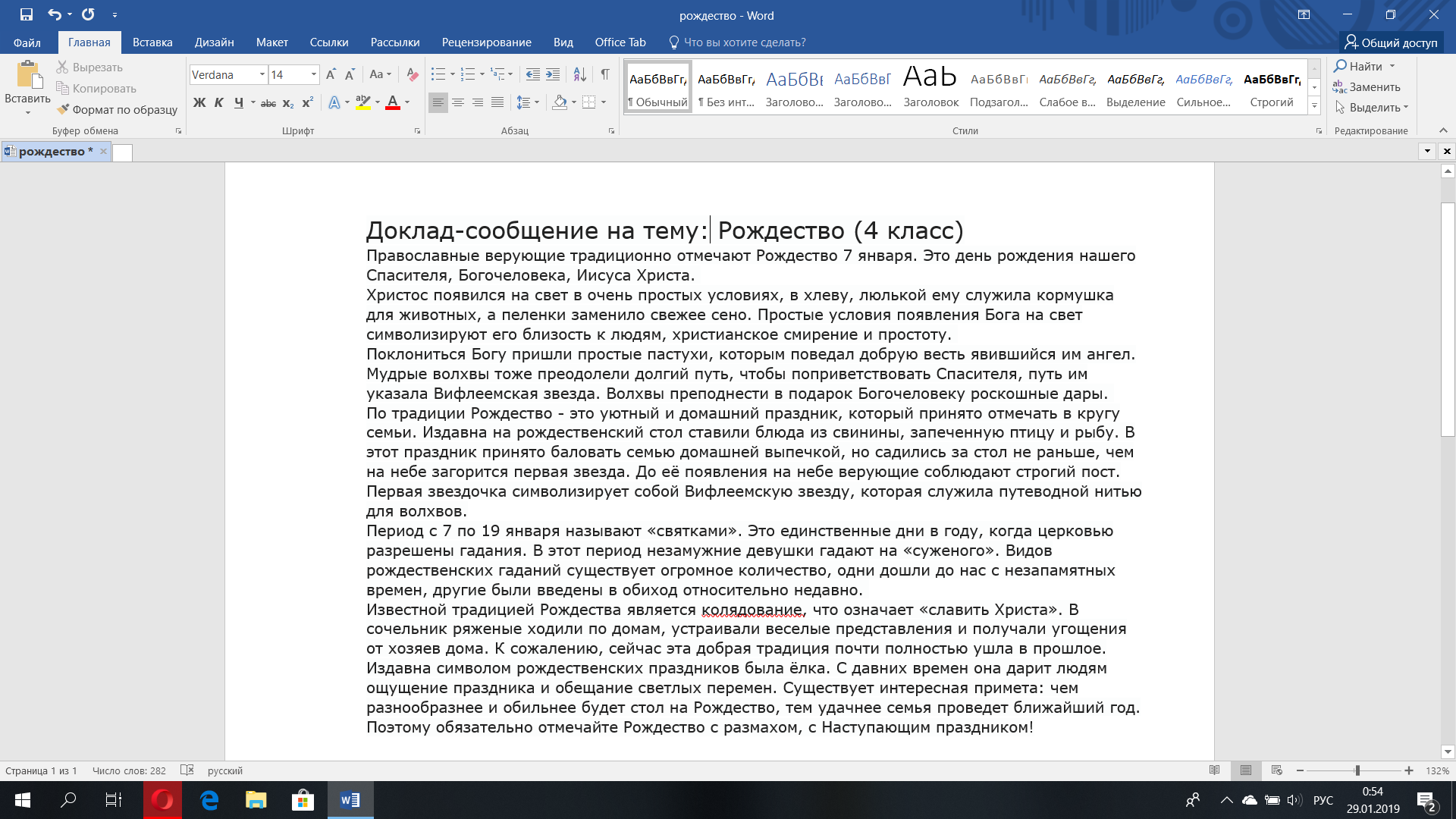Select the Format Painter tool
The image size is (1456, 819).
(115, 109)
